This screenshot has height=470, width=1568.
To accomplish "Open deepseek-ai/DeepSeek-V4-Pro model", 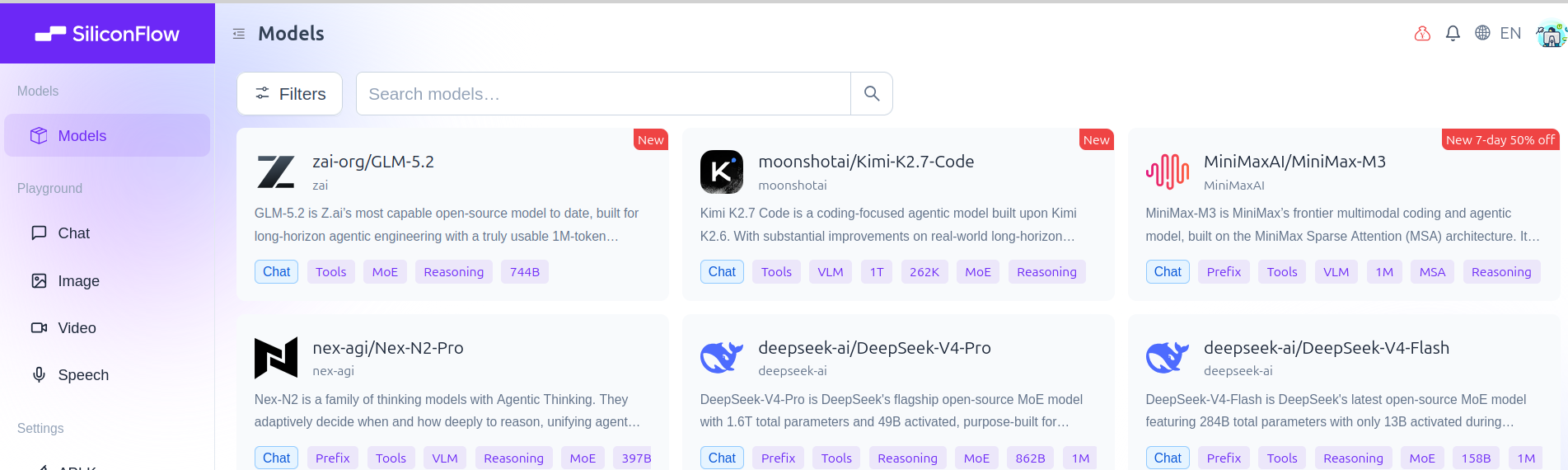I will coord(874,348).
